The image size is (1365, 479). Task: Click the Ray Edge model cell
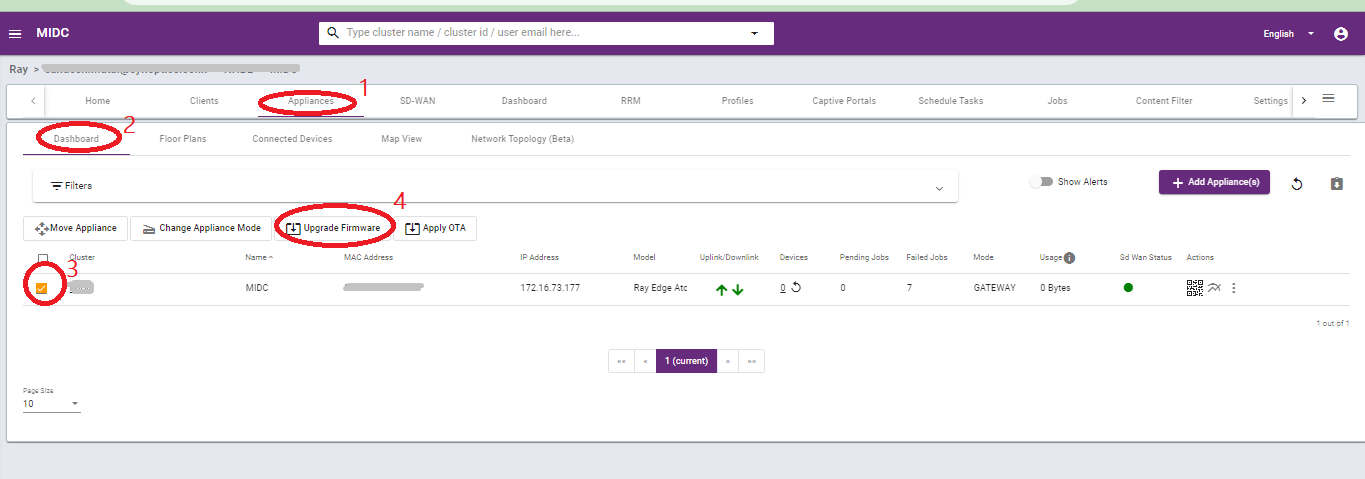660,288
